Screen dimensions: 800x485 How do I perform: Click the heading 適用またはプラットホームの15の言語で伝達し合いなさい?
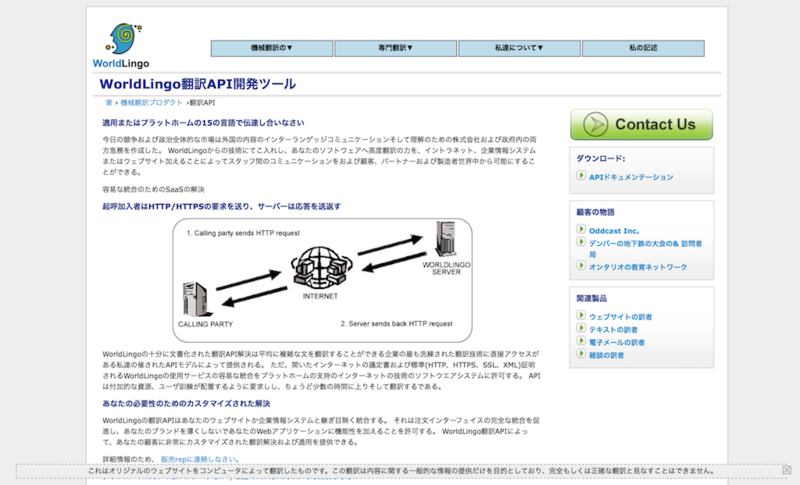[203, 122]
